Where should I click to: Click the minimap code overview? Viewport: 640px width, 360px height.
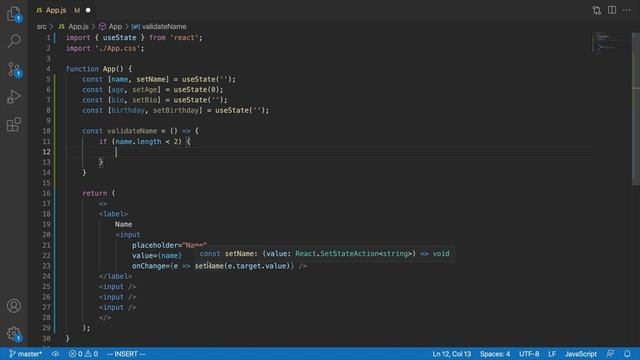point(610,42)
